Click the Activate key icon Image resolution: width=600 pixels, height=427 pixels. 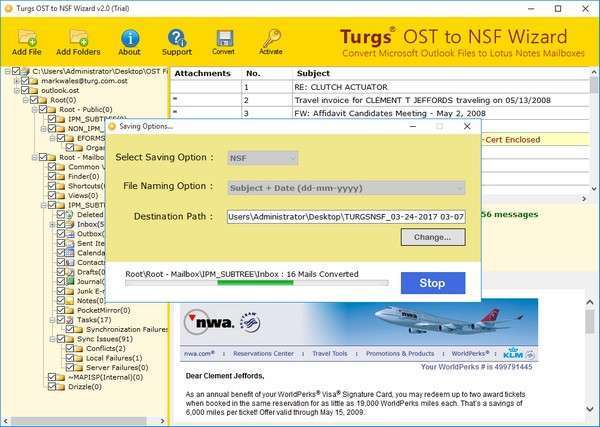[x=270, y=38]
